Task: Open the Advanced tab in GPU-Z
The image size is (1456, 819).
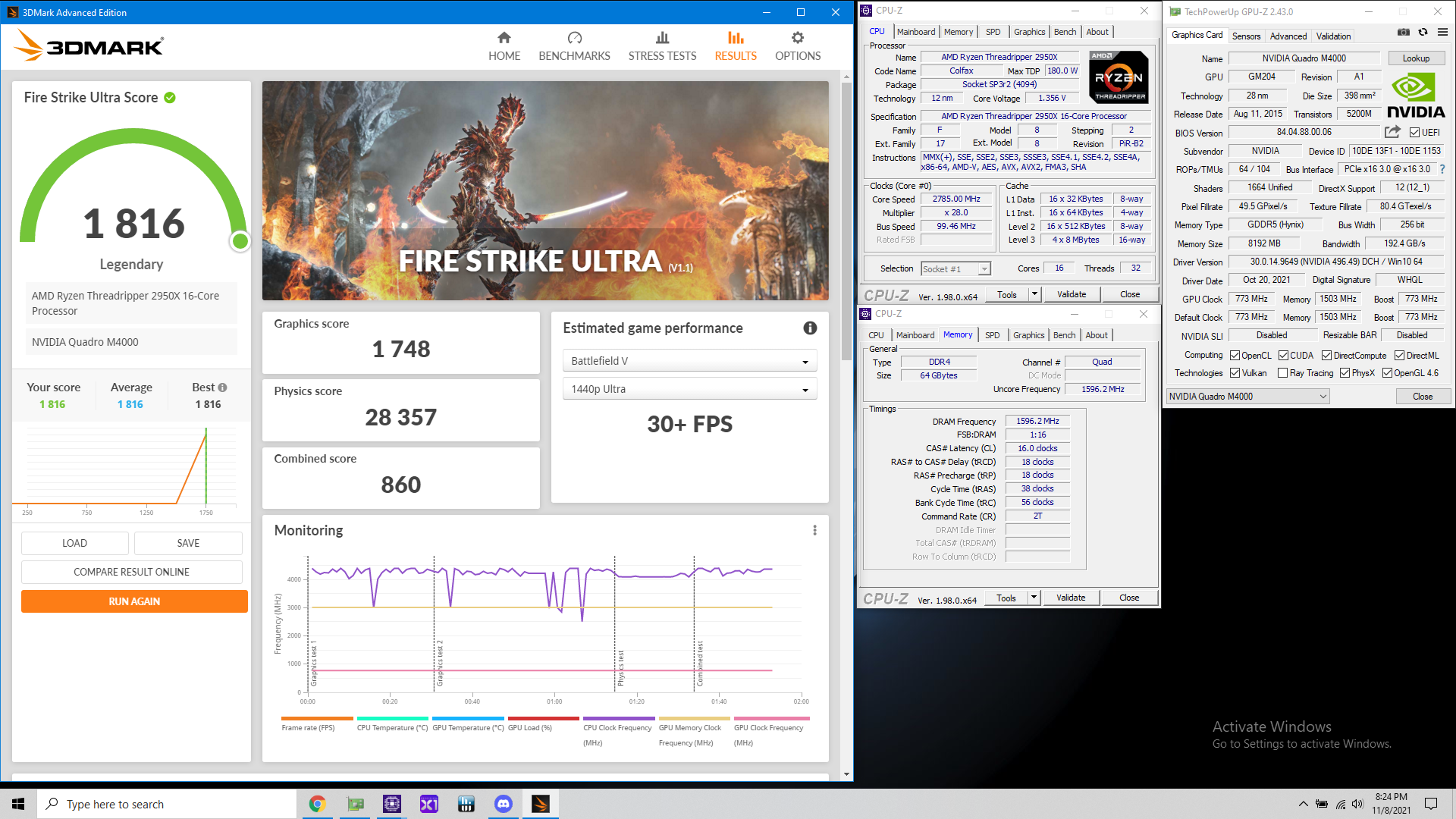Action: (1288, 36)
